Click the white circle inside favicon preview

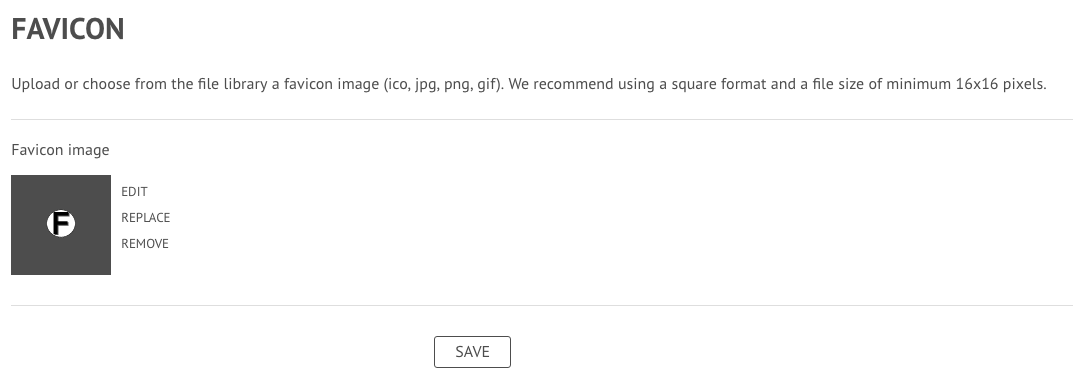pyautogui.click(x=61, y=224)
